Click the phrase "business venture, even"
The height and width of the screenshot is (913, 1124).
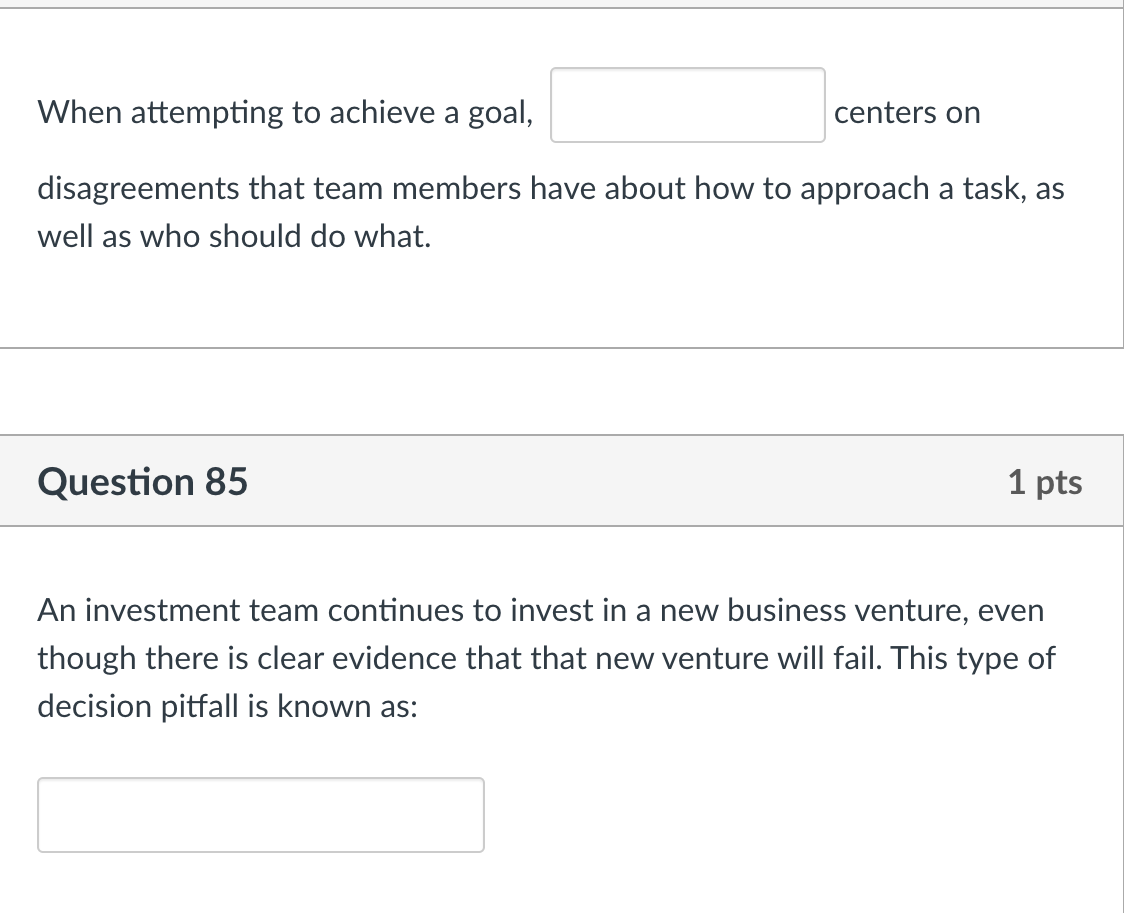pyautogui.click(x=885, y=610)
